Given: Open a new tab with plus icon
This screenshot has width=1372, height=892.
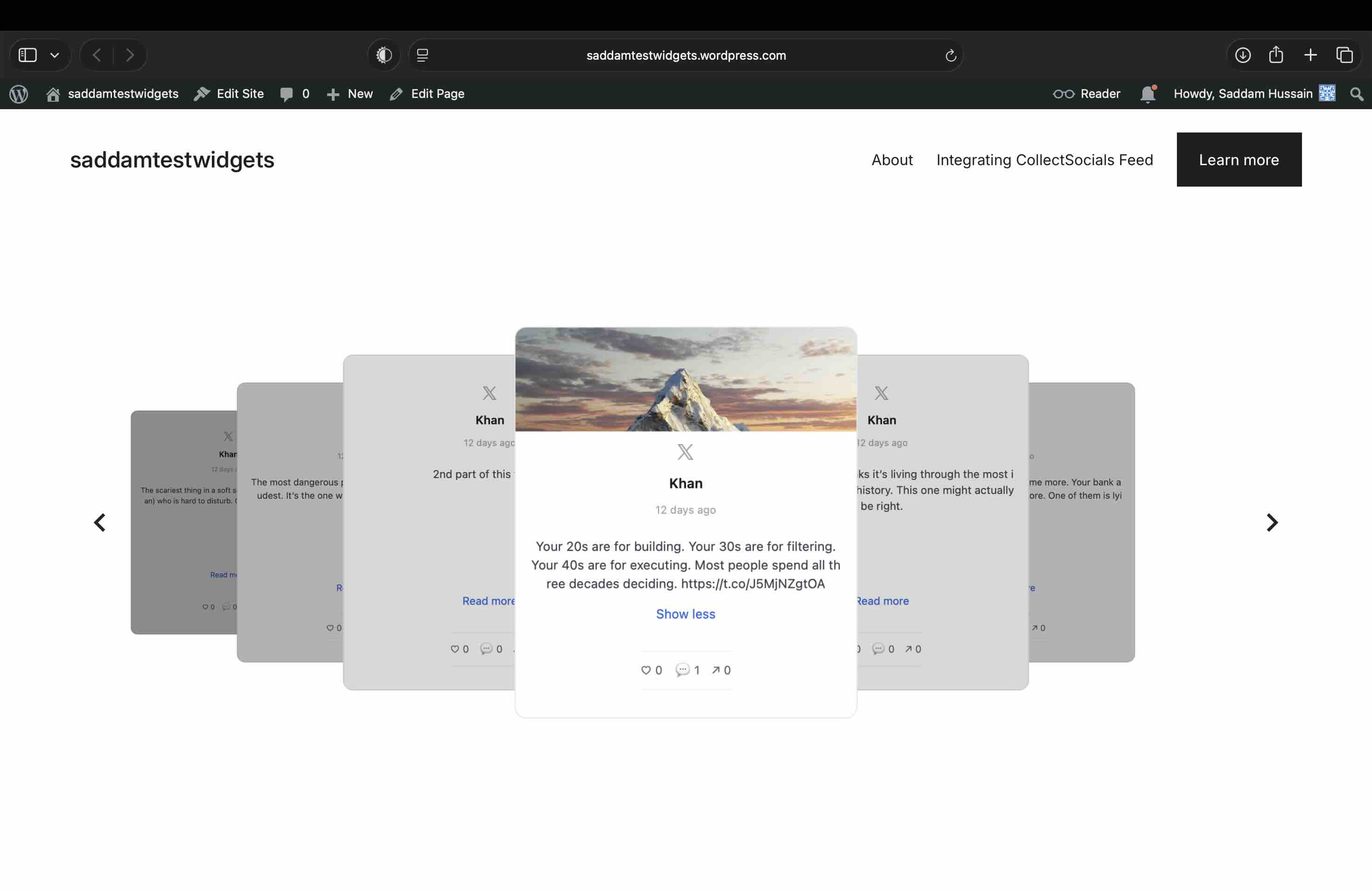Looking at the screenshot, I should (x=1310, y=56).
